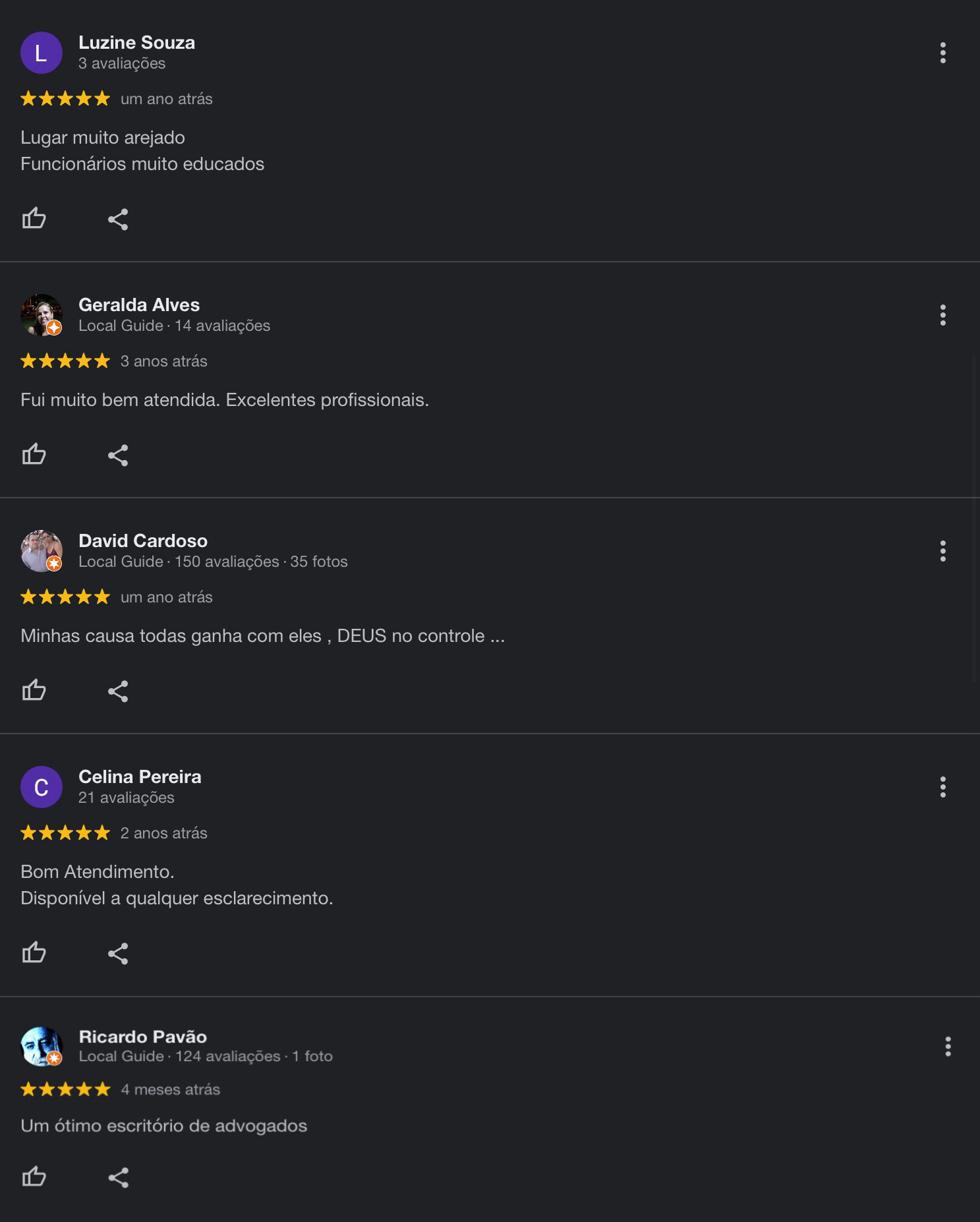Like Geralda Alves's review
Image resolution: width=980 pixels, height=1222 pixels.
click(x=34, y=454)
